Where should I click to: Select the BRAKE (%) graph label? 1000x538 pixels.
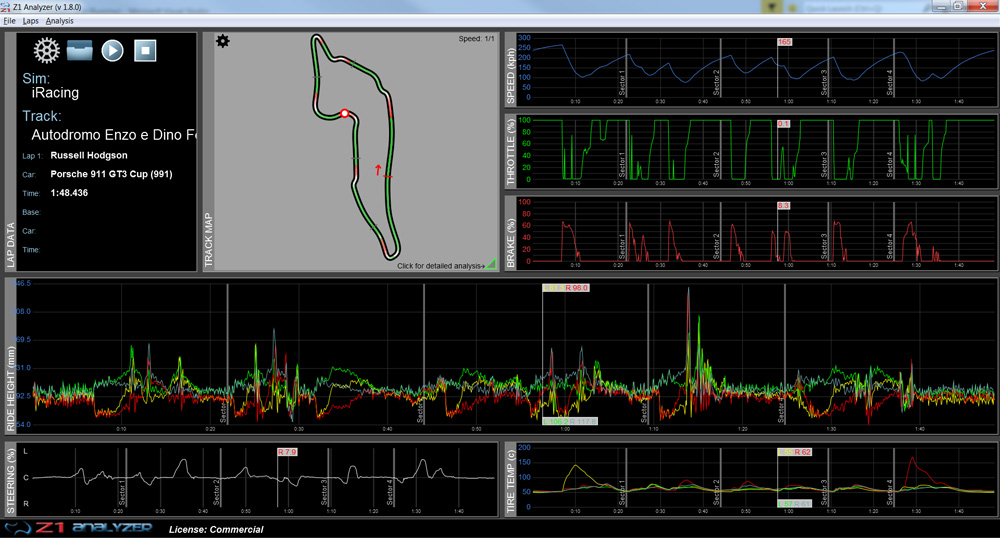pos(511,244)
